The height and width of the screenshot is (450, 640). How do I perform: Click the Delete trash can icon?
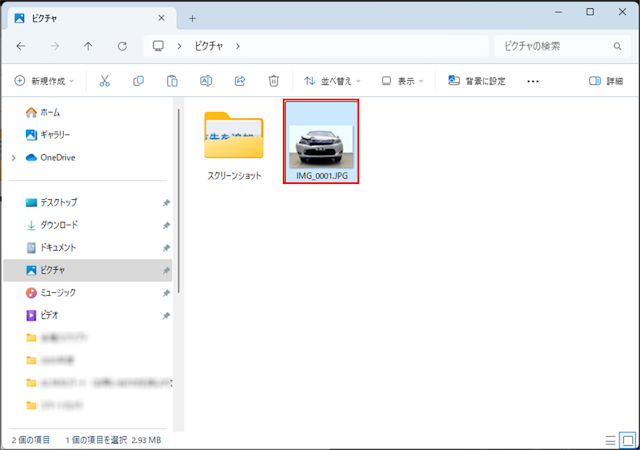(273, 81)
